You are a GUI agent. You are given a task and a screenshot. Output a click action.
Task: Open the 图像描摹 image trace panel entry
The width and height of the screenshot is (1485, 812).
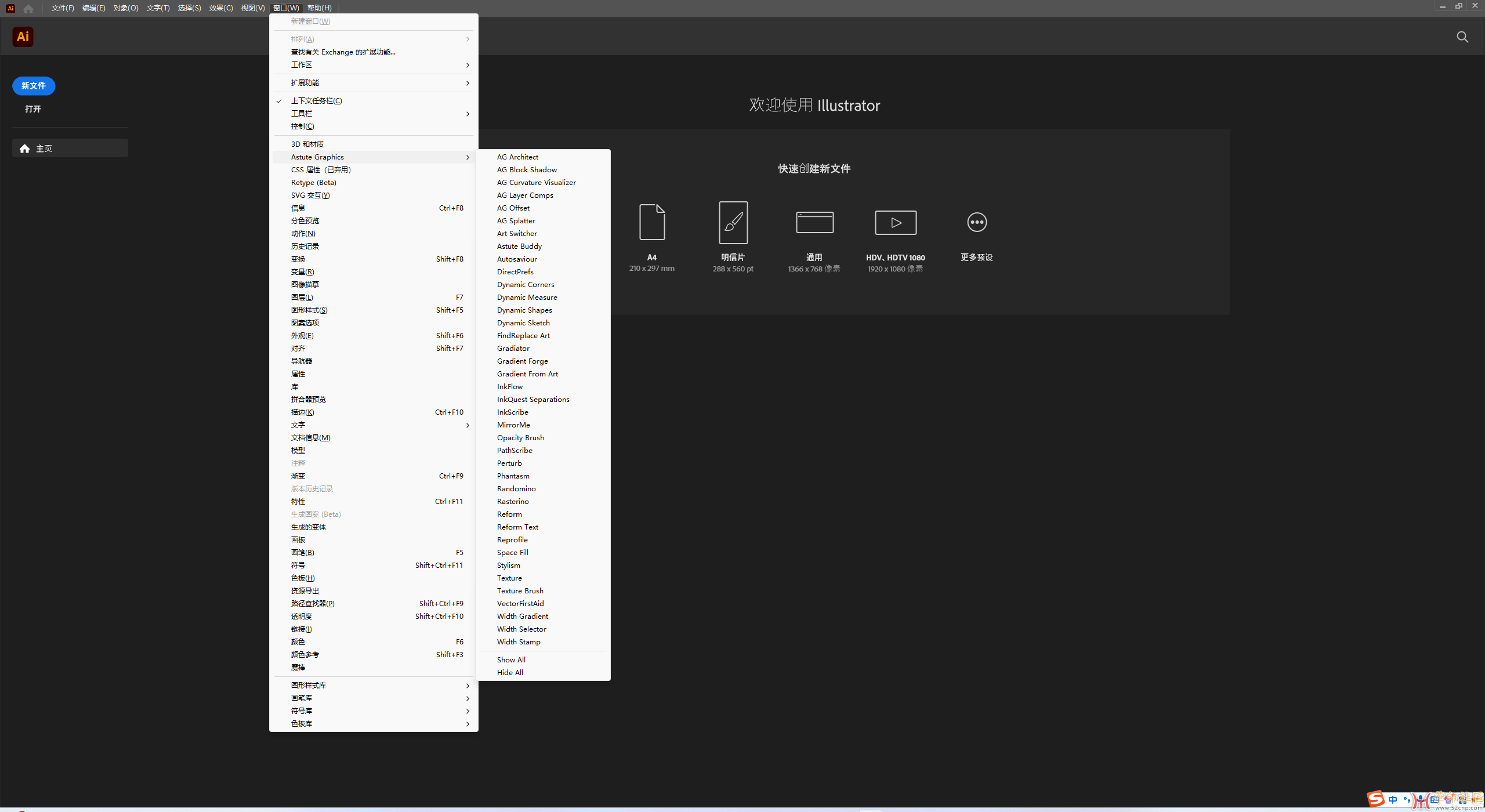pos(374,285)
